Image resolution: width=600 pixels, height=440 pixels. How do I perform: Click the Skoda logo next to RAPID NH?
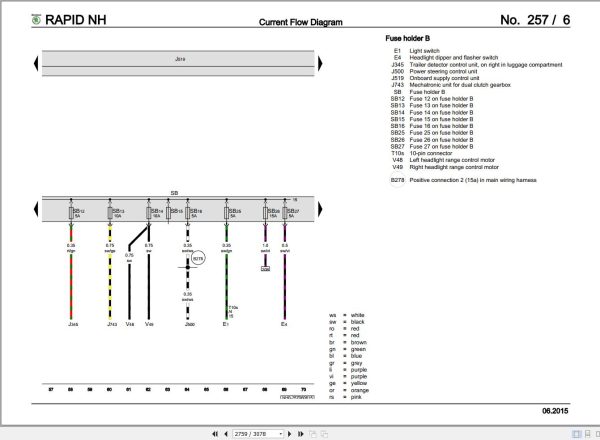click(36, 20)
